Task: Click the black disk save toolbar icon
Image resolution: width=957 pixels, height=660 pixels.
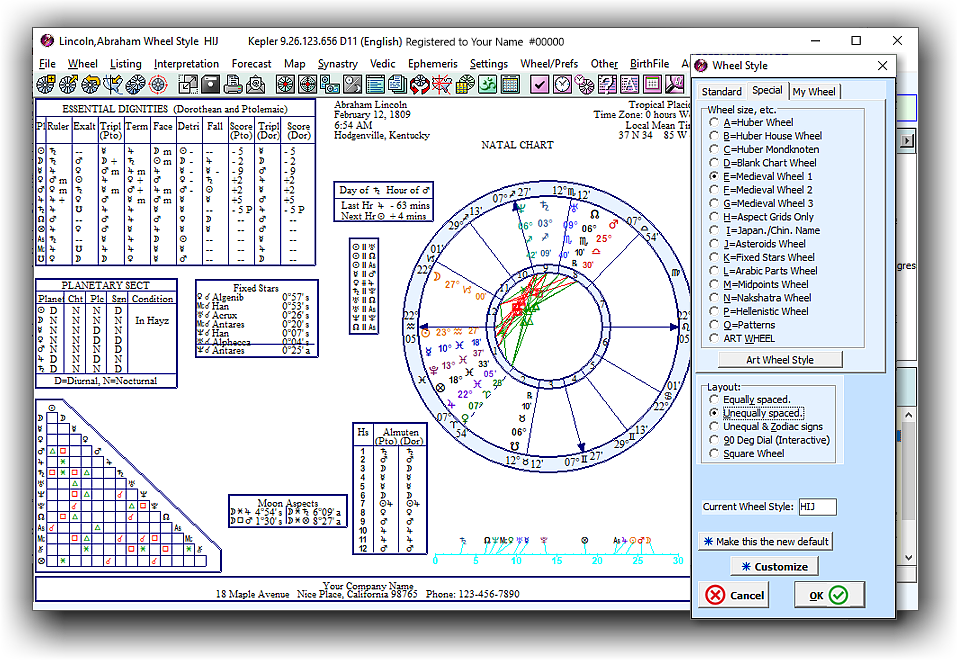Action: tap(211, 84)
